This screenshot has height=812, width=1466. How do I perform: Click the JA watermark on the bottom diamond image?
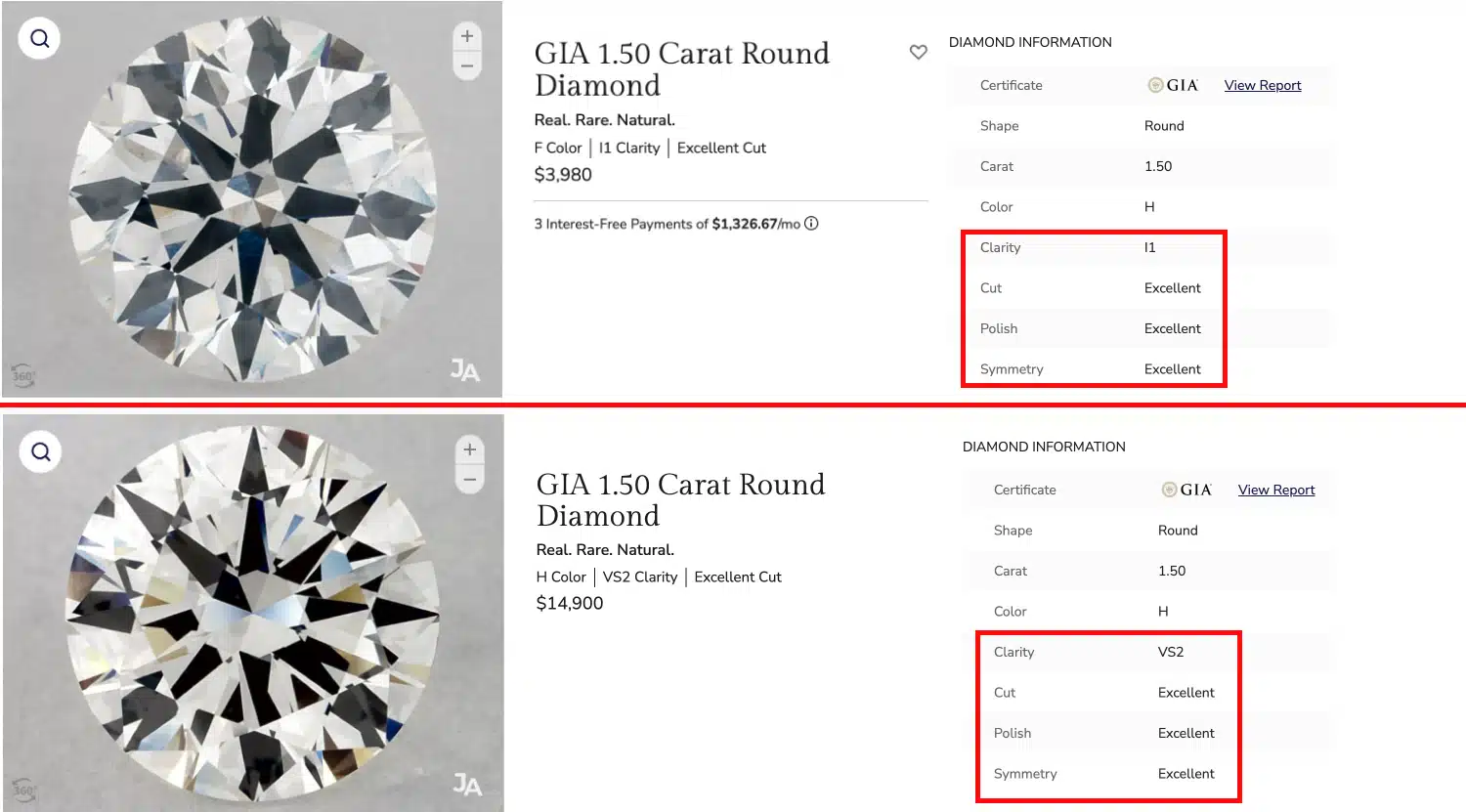point(469,785)
